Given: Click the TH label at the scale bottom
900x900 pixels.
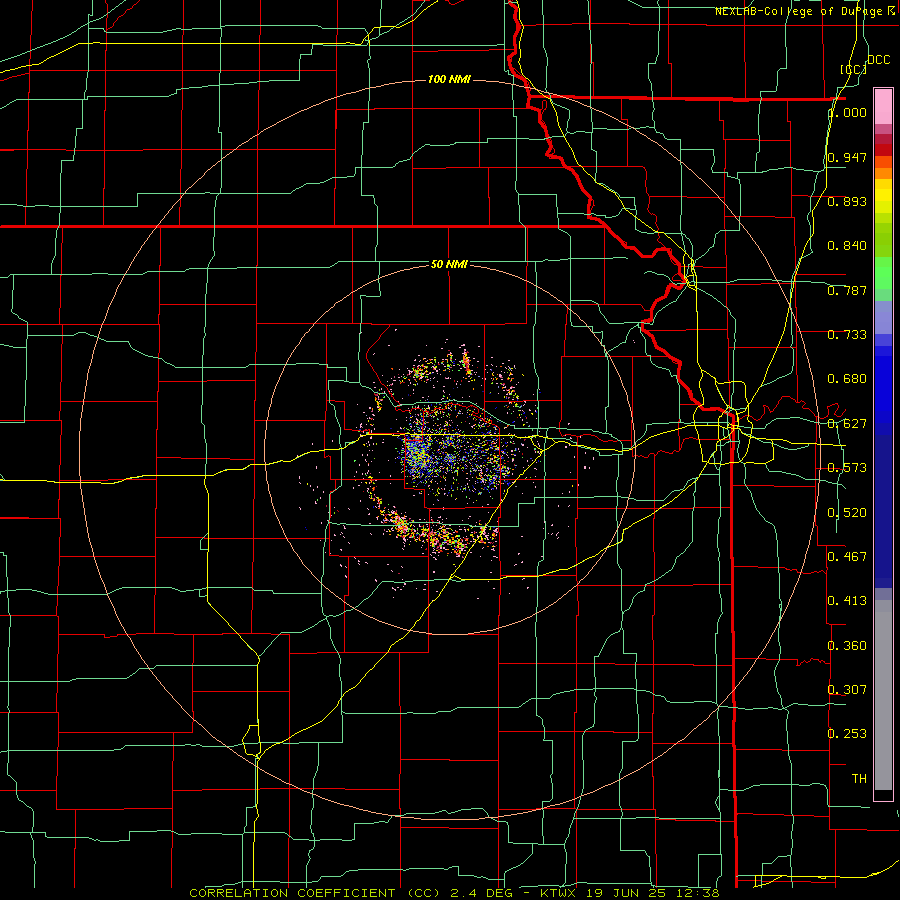Looking at the screenshot, I should (x=859, y=779).
